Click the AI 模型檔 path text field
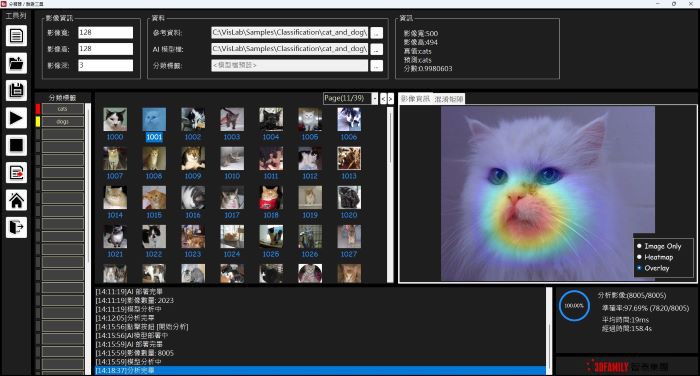700x376 pixels. click(290, 49)
